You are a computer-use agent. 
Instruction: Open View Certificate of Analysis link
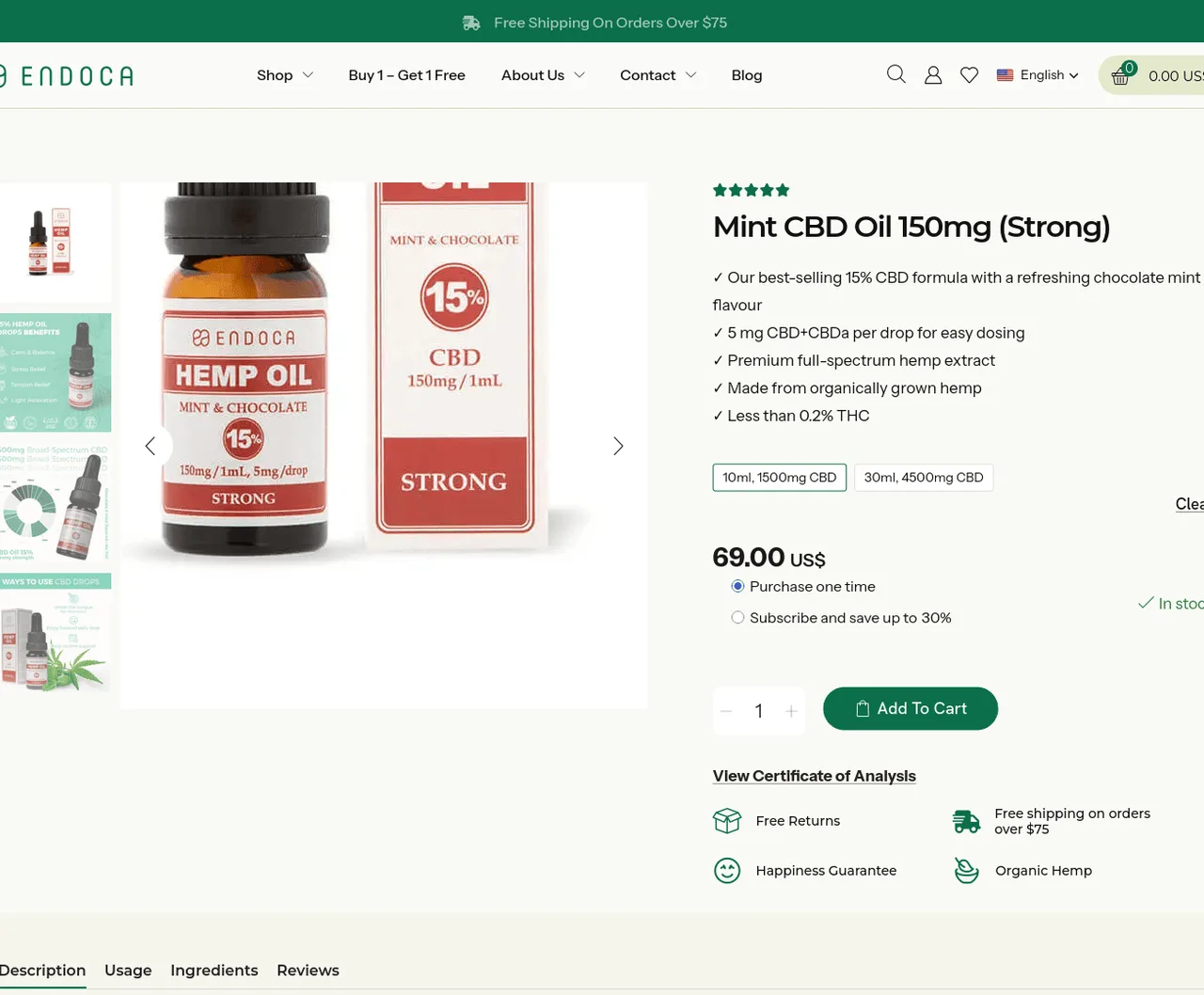pos(815,776)
